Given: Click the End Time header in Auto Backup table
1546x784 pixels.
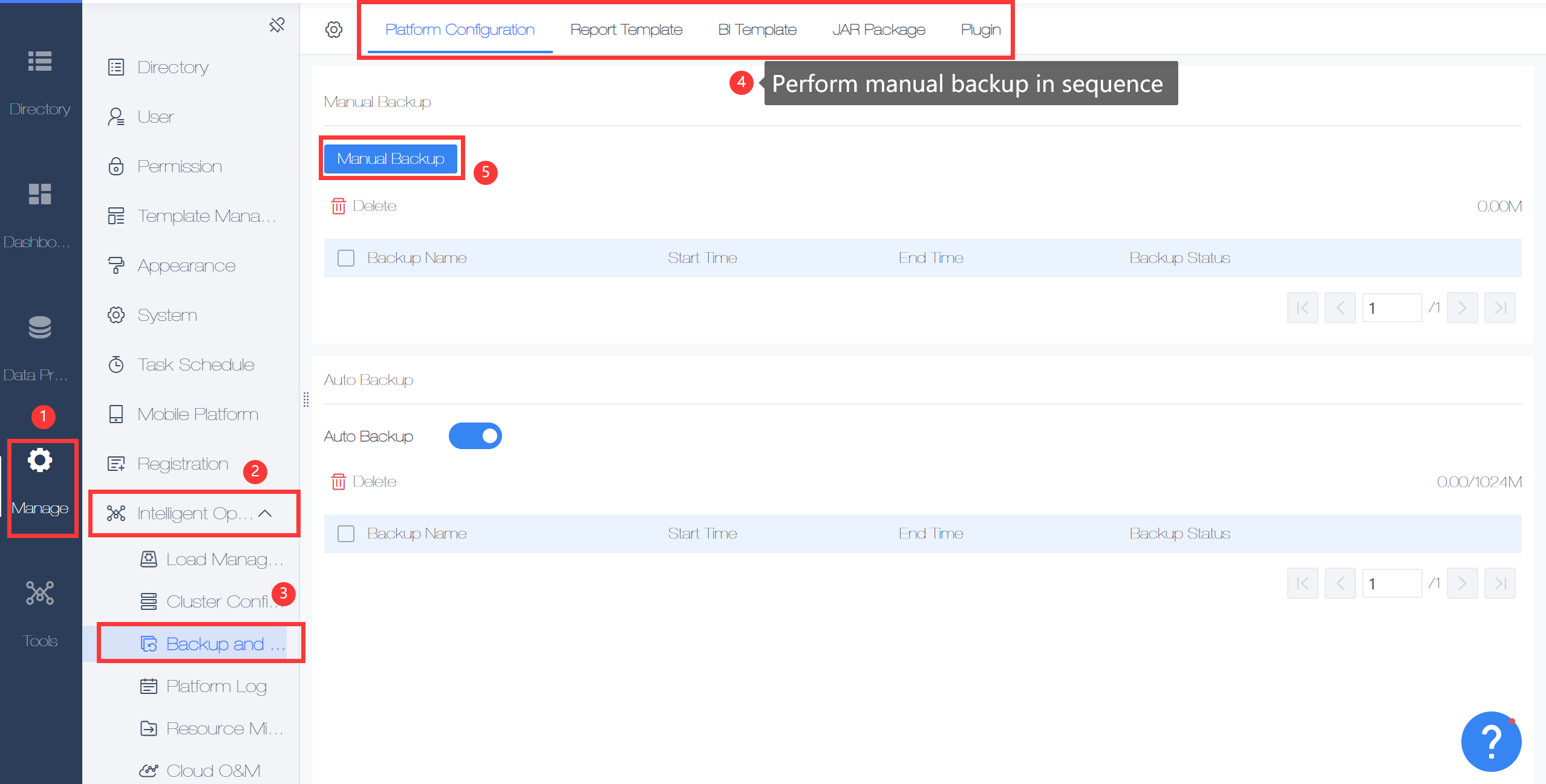Looking at the screenshot, I should tap(931, 534).
